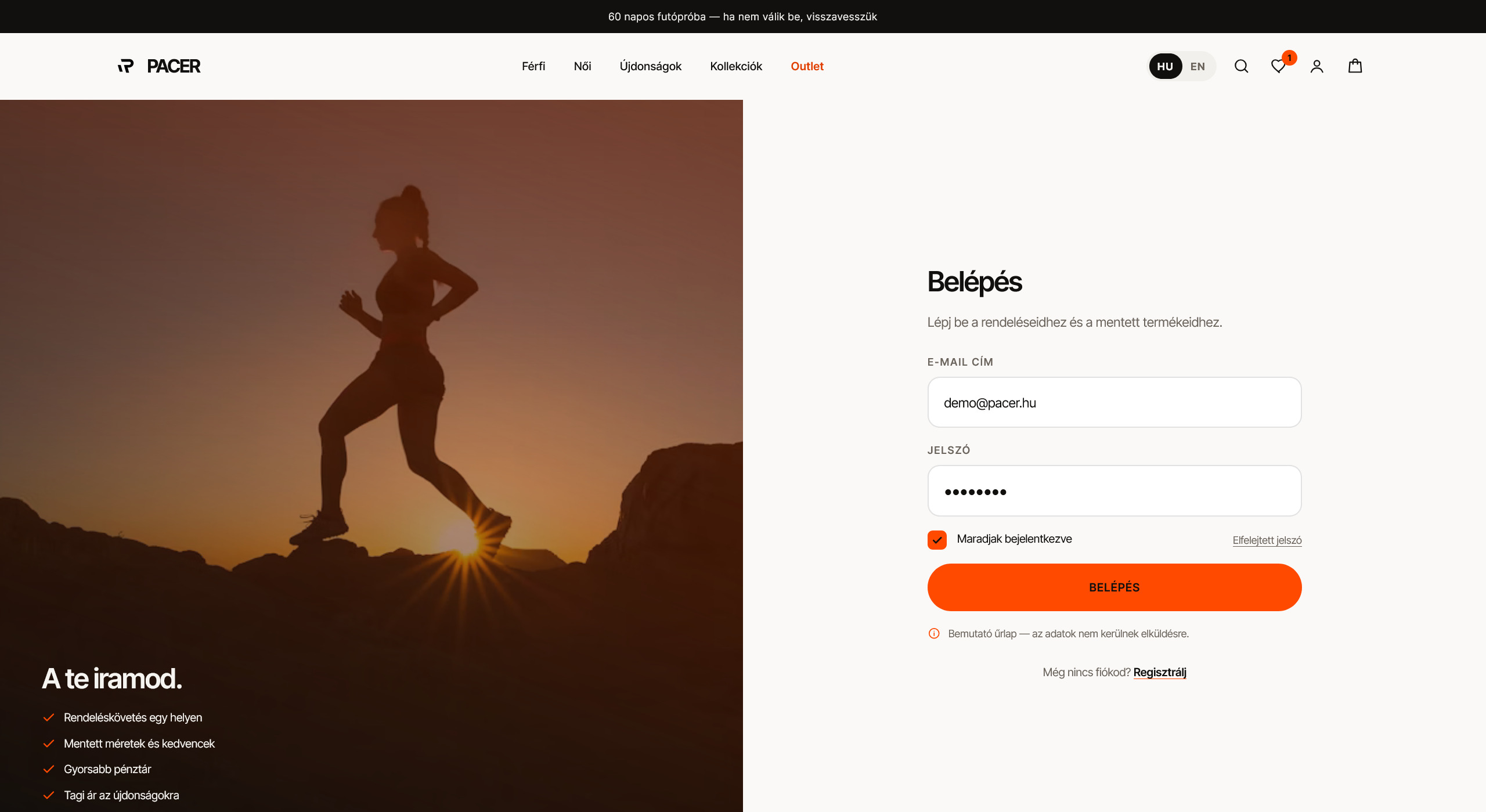Open the Újdonságok menu
This screenshot has height=812, width=1486.
pos(650,66)
